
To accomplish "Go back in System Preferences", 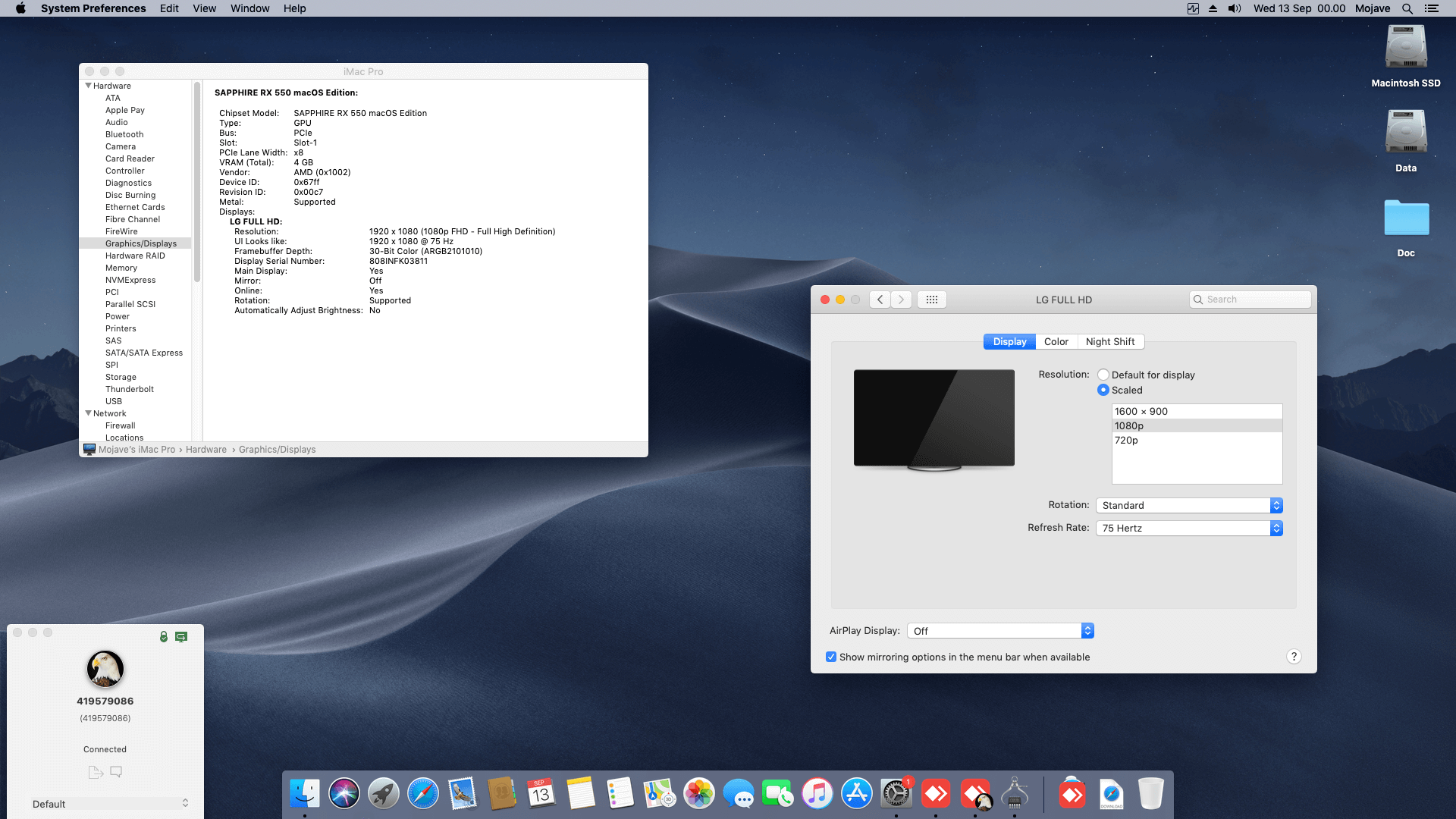I will point(880,300).
